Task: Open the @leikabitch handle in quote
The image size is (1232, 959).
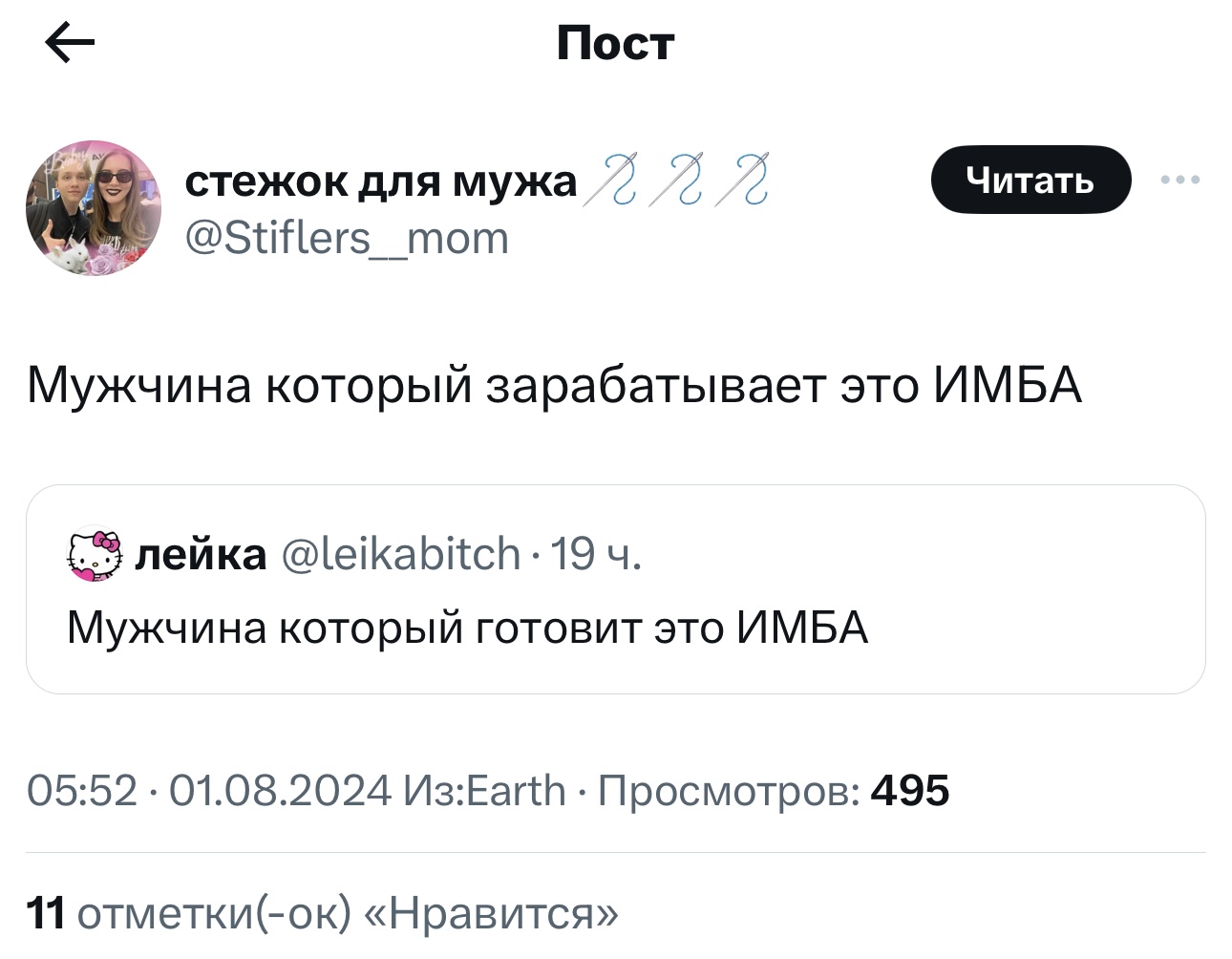Action: coord(401,554)
